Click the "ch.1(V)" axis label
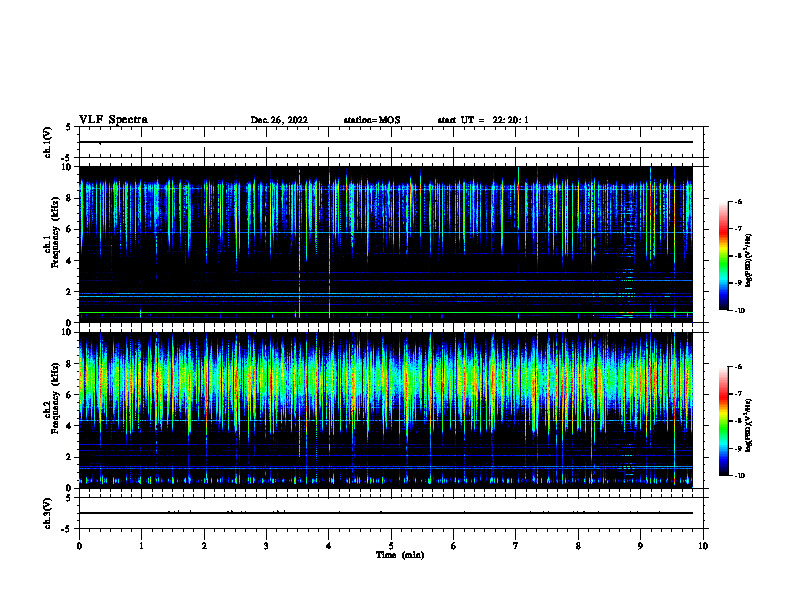Screen dimensions: 792x612 (x=47, y=142)
